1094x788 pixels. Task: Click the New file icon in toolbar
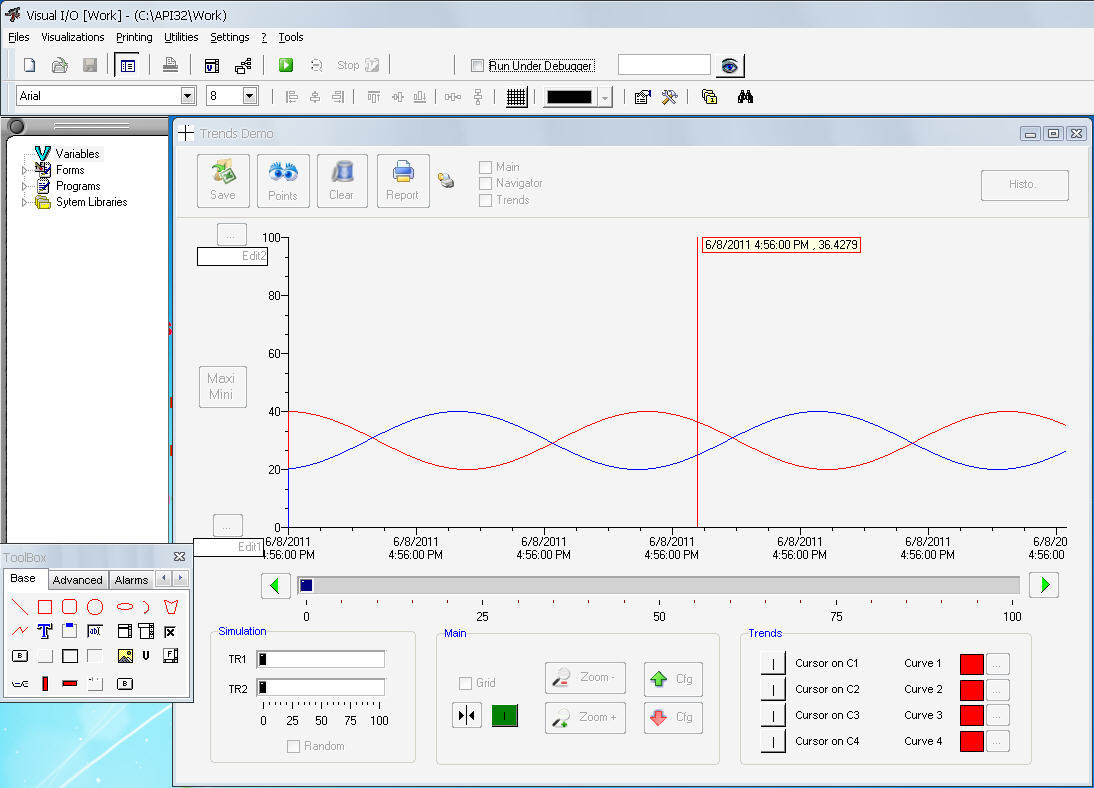pyautogui.click(x=29, y=66)
